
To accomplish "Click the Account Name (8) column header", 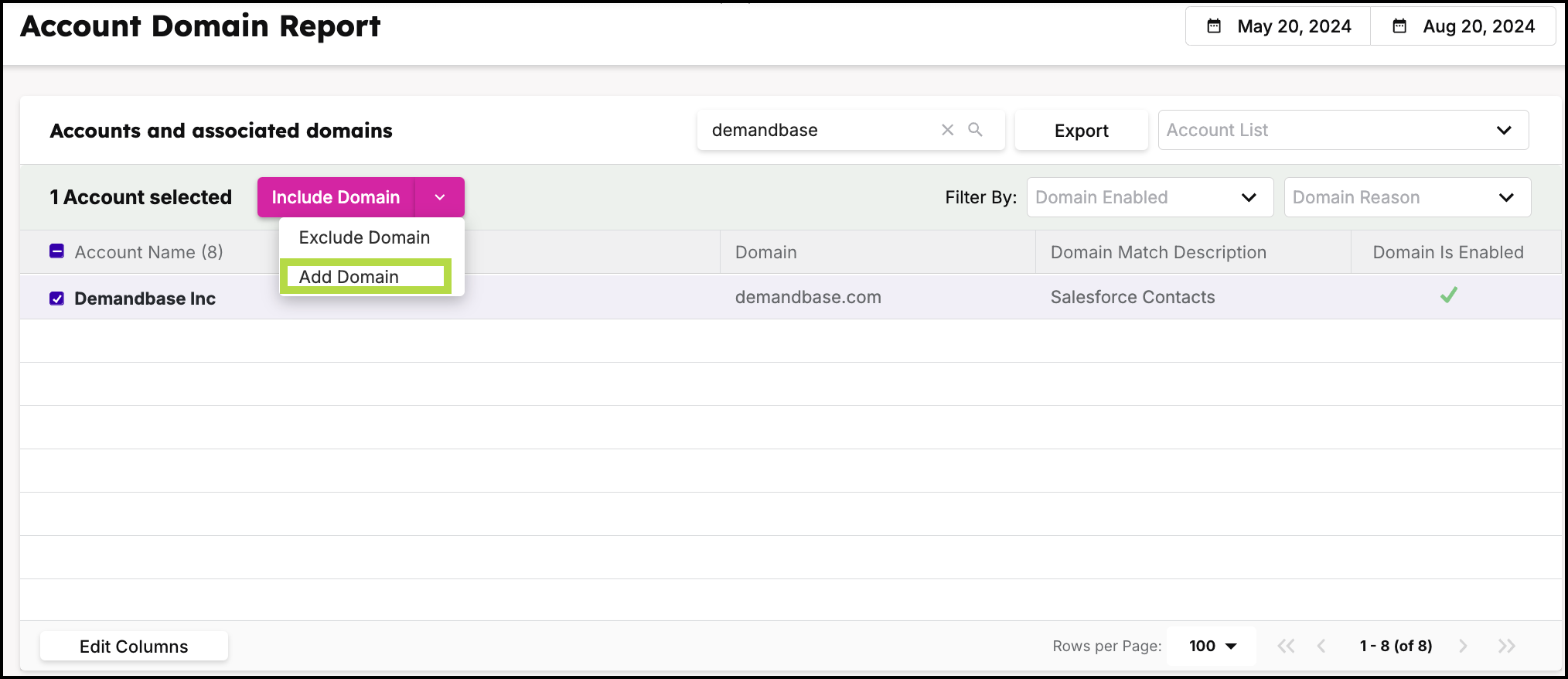I will pos(148,252).
